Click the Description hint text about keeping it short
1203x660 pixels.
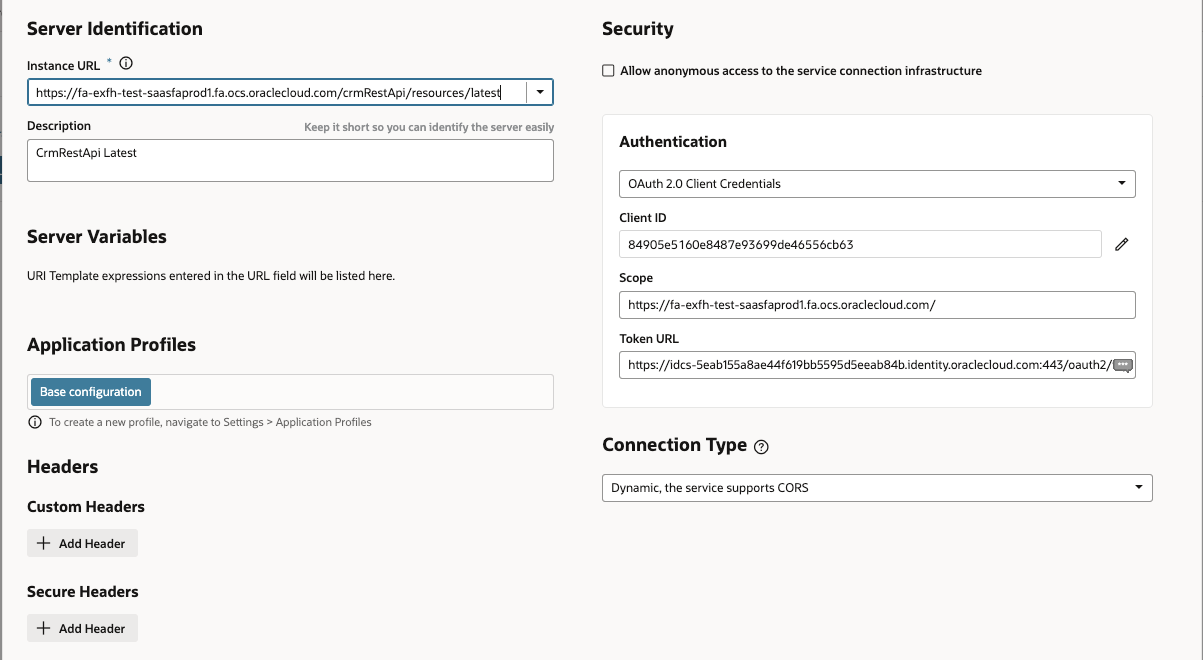[428, 128]
